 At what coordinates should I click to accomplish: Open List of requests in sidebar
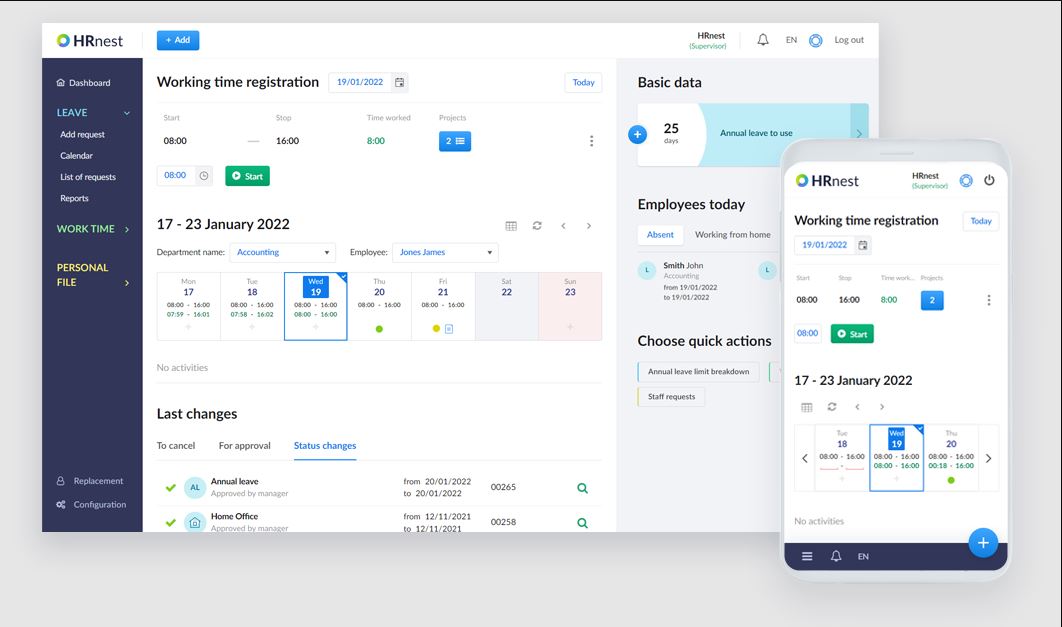coord(88,177)
